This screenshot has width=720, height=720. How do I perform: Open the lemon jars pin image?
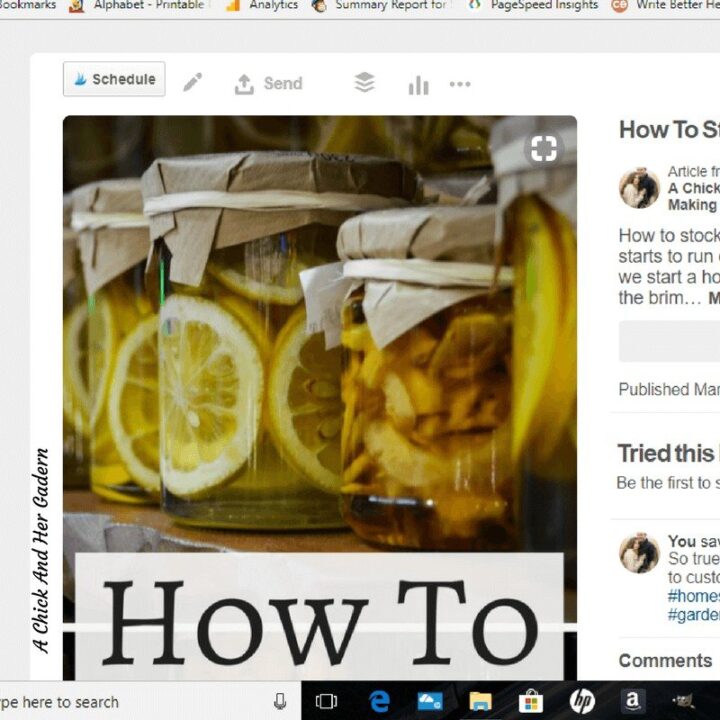coord(320,397)
